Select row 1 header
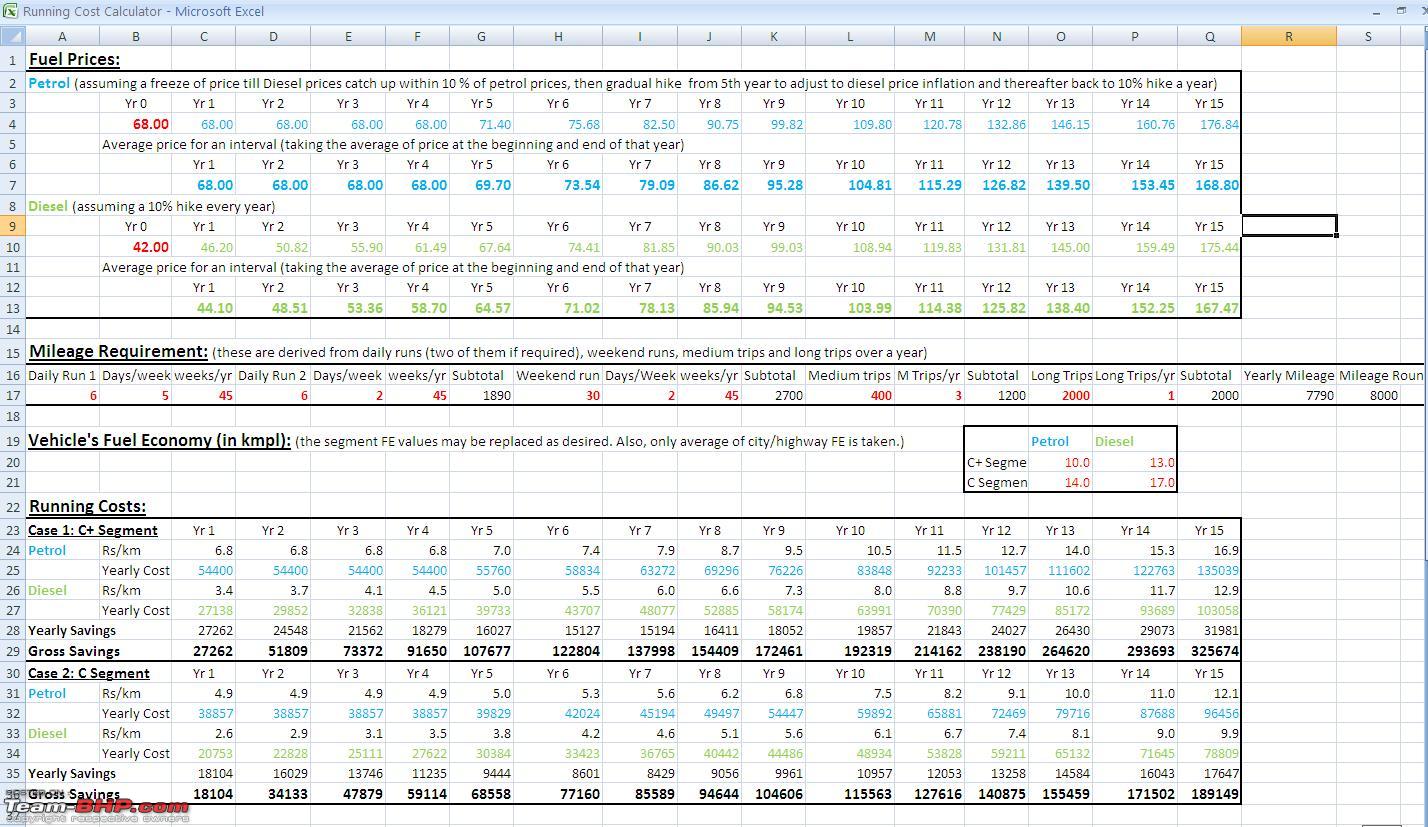Viewport: 1428px width, 827px height. pos(12,59)
